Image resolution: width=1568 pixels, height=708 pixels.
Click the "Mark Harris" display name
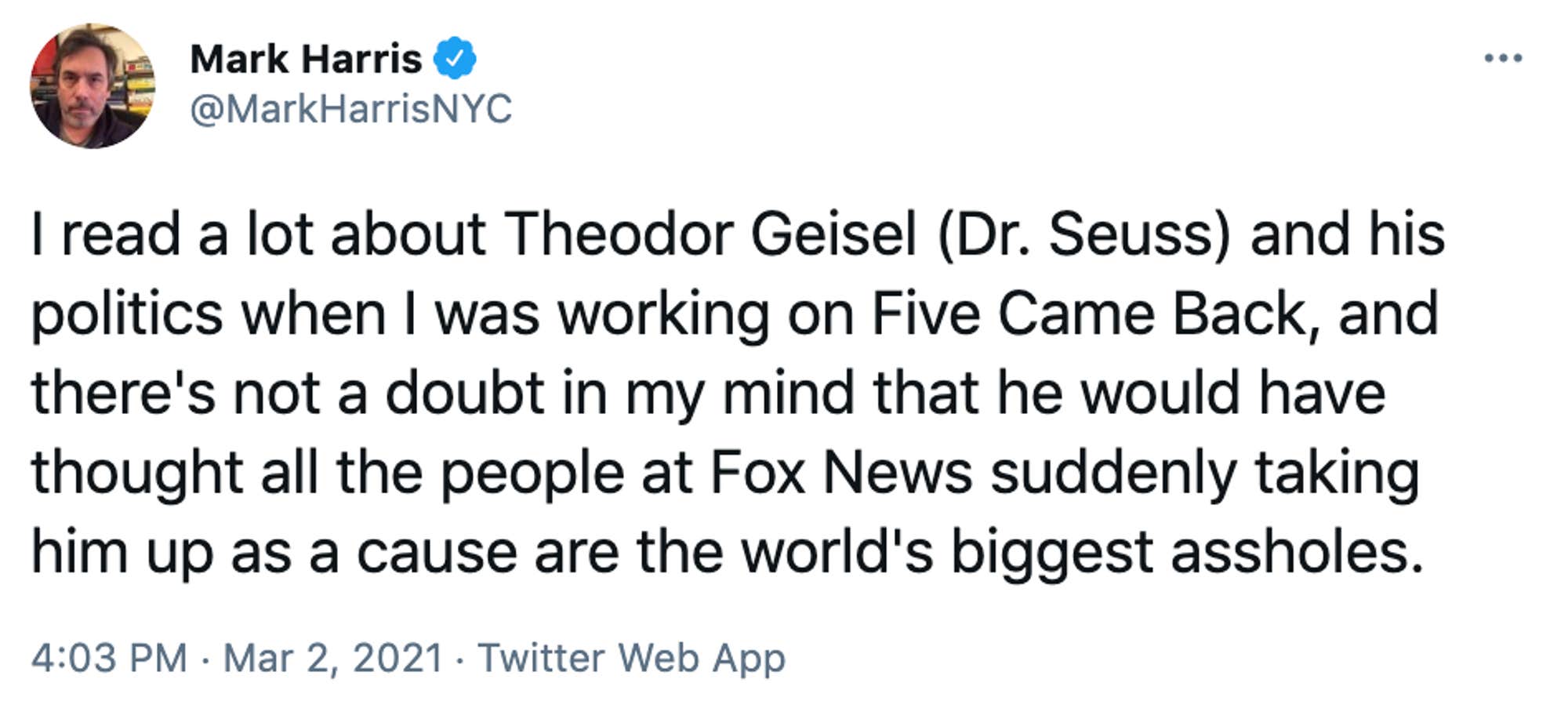pos(306,59)
